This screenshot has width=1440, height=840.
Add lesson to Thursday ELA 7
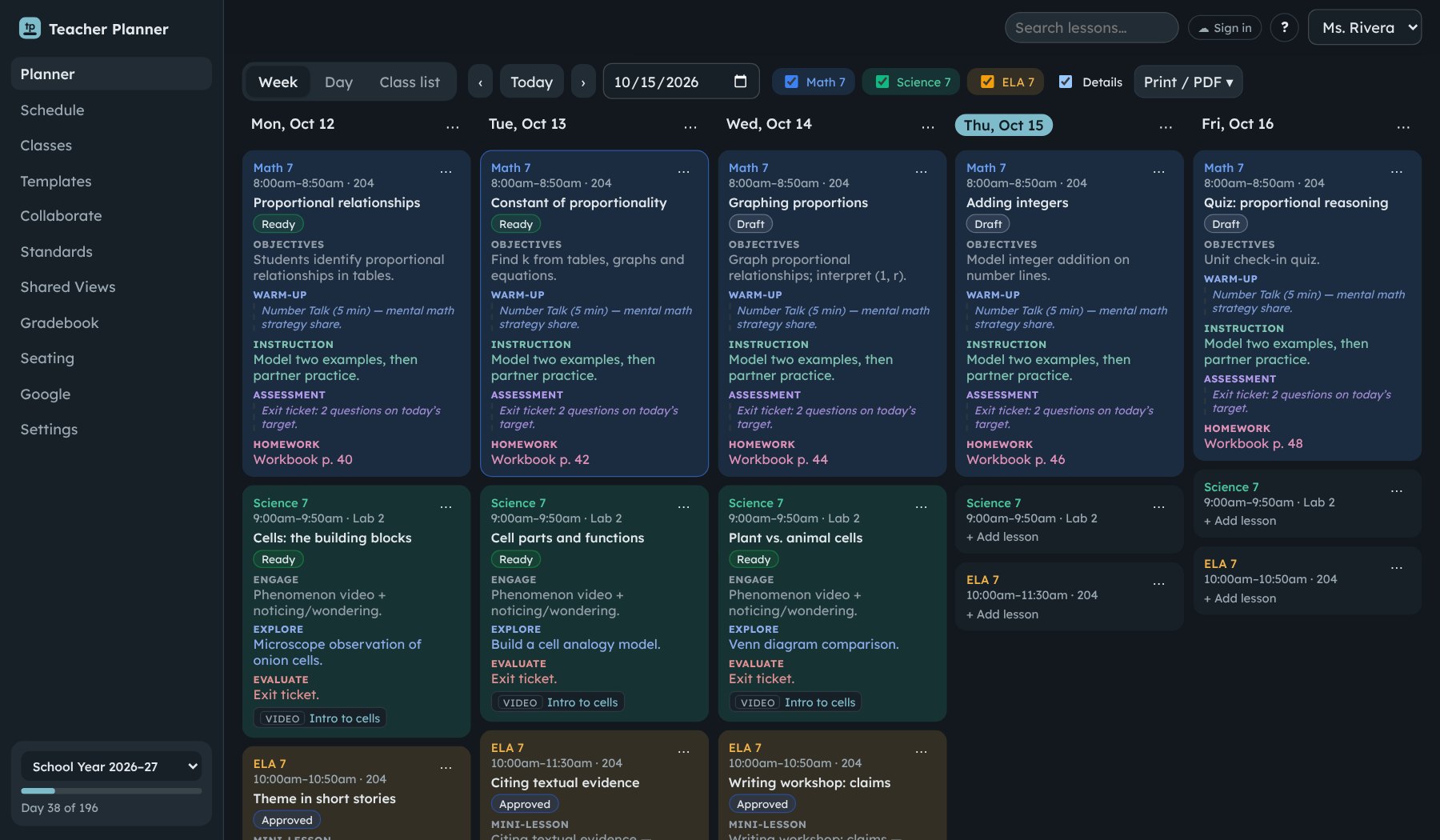1002,614
